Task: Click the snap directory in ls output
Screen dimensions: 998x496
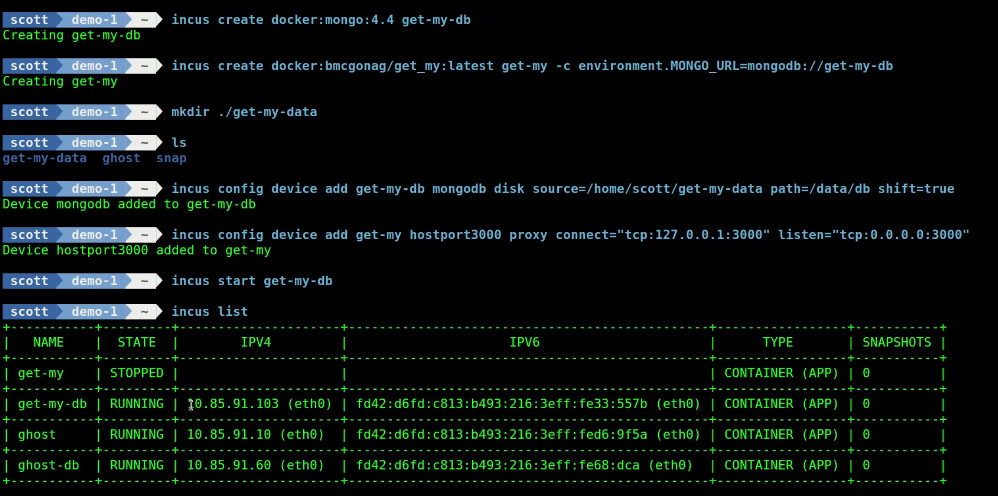Action: [x=171, y=158]
